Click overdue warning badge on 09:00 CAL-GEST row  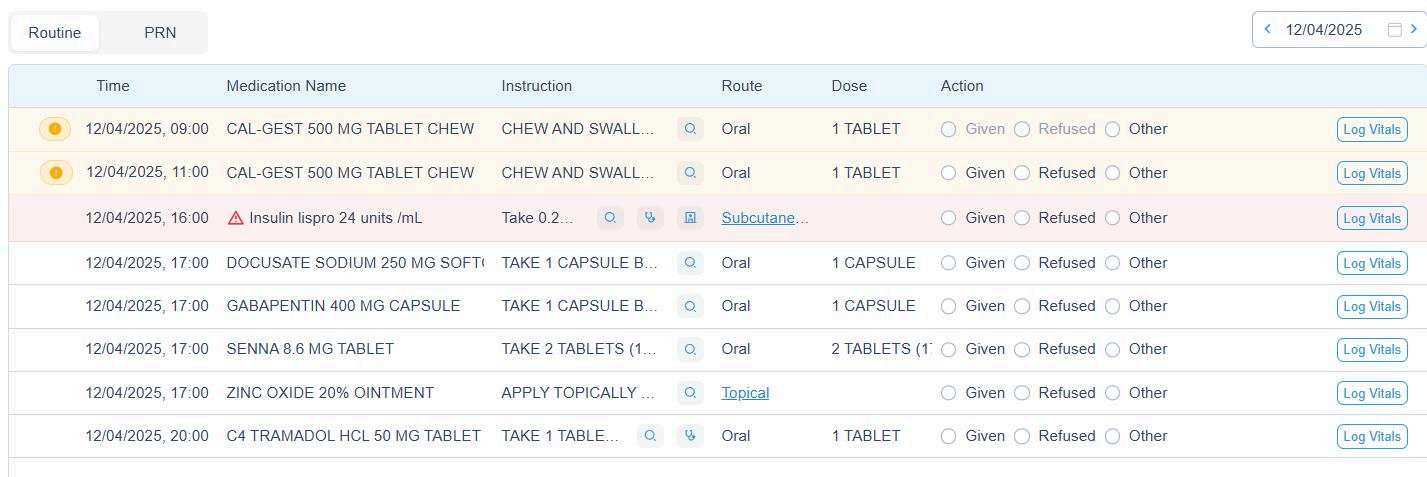click(55, 129)
